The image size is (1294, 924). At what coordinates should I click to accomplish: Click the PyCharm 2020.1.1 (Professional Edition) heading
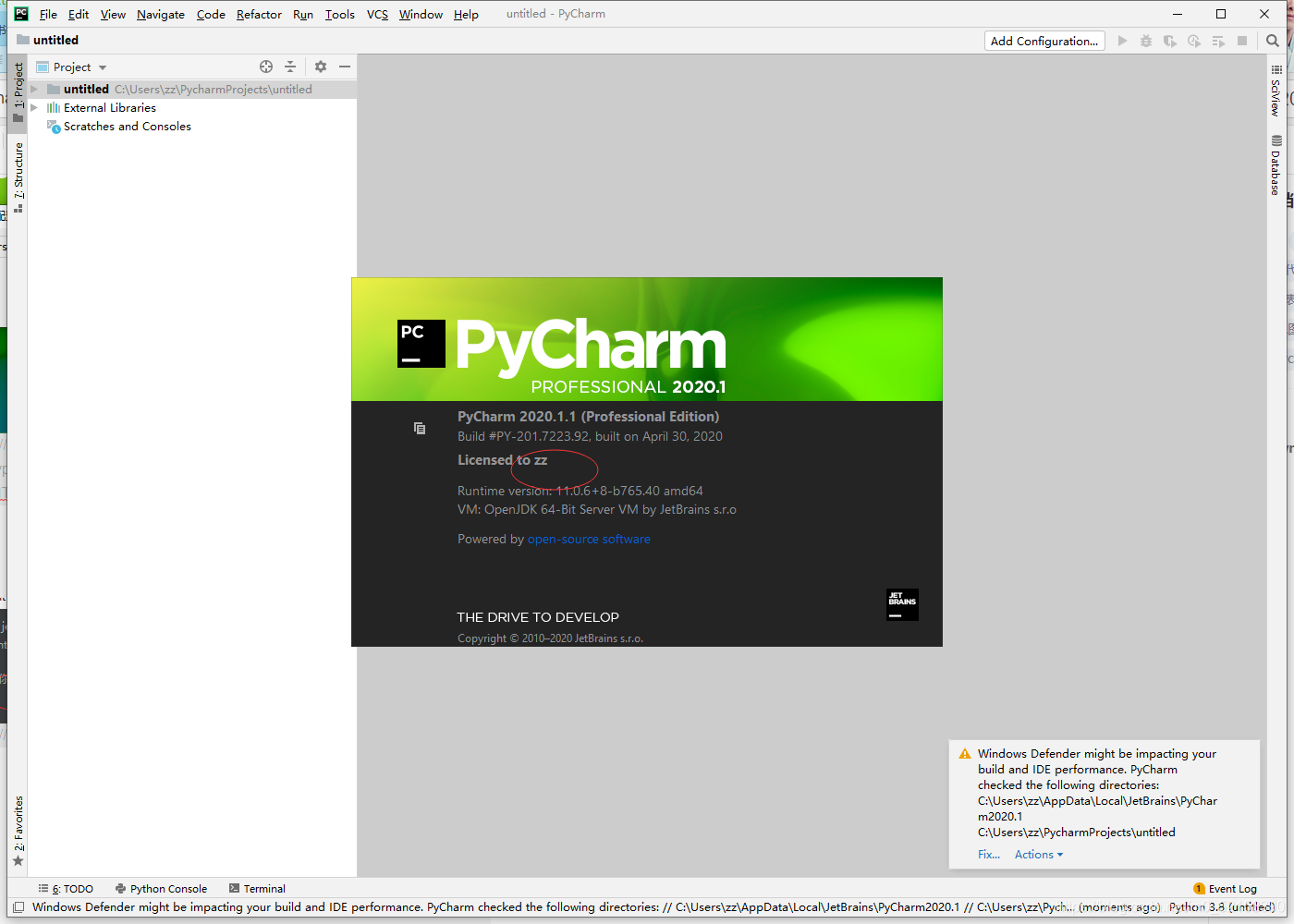588,417
